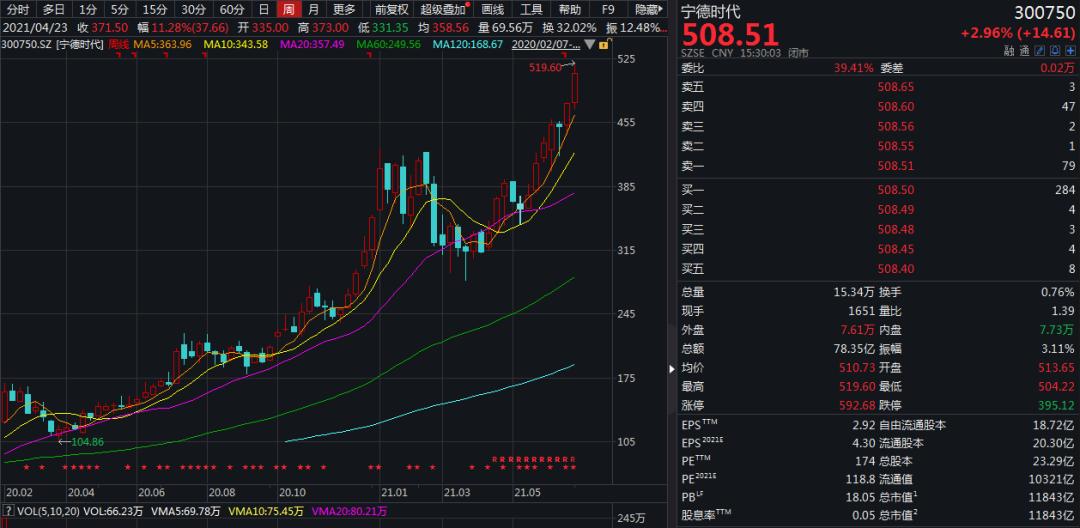Image resolution: width=1080 pixels, height=528 pixels.
Task: Click the 卖五 price 508.65
Action: coord(896,87)
